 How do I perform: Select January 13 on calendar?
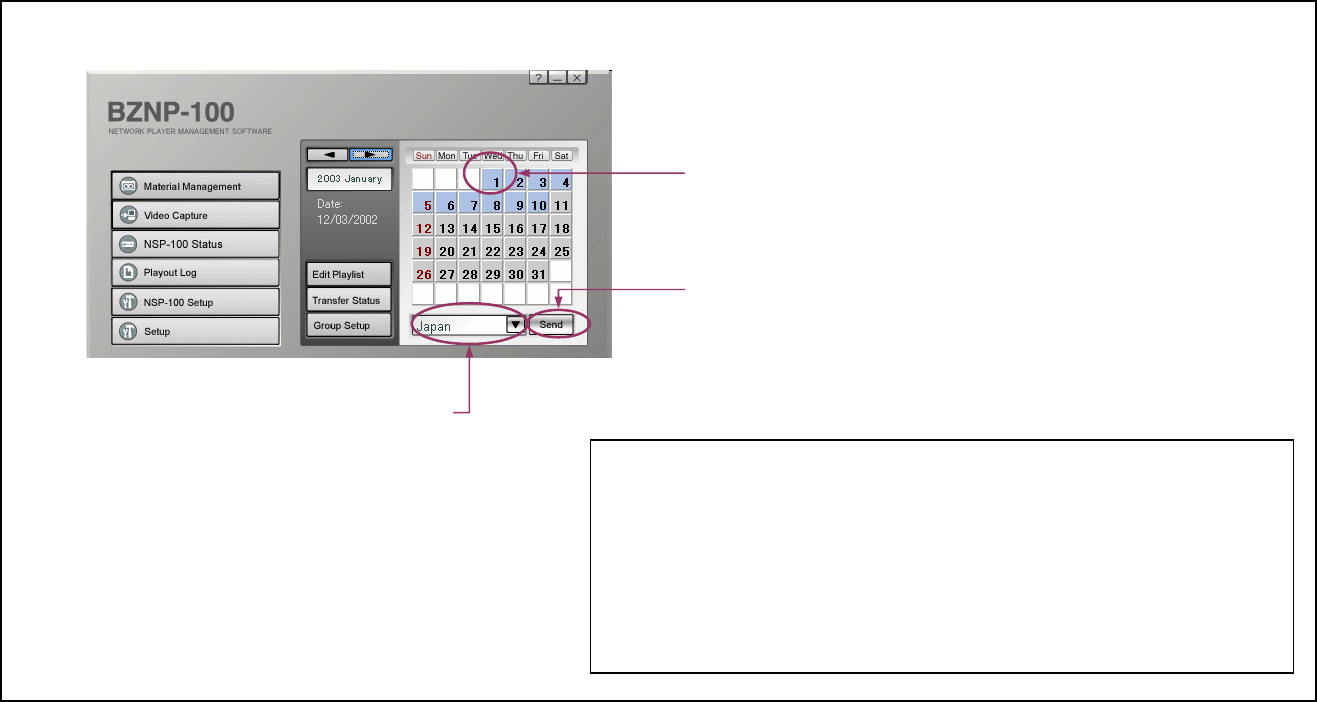point(447,225)
